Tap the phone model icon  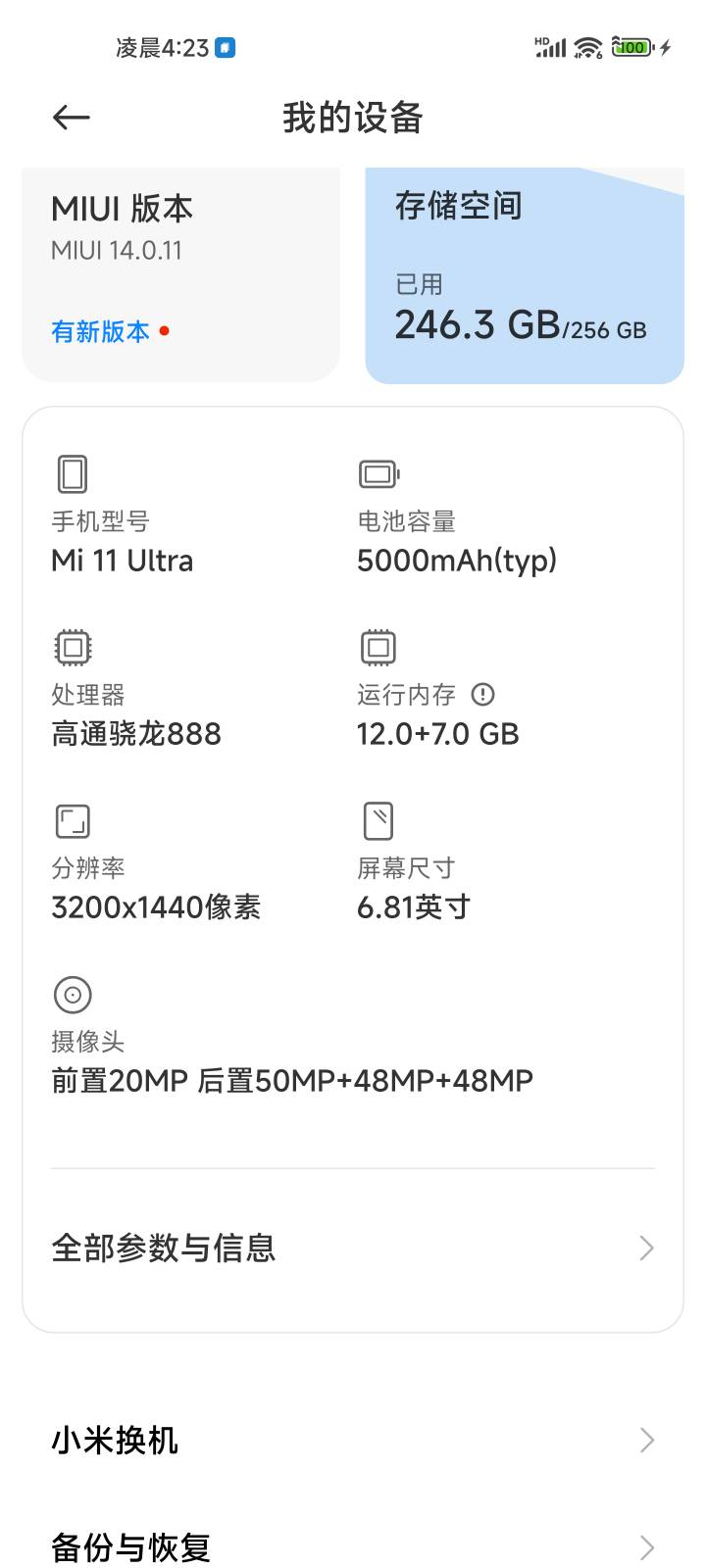(x=73, y=474)
